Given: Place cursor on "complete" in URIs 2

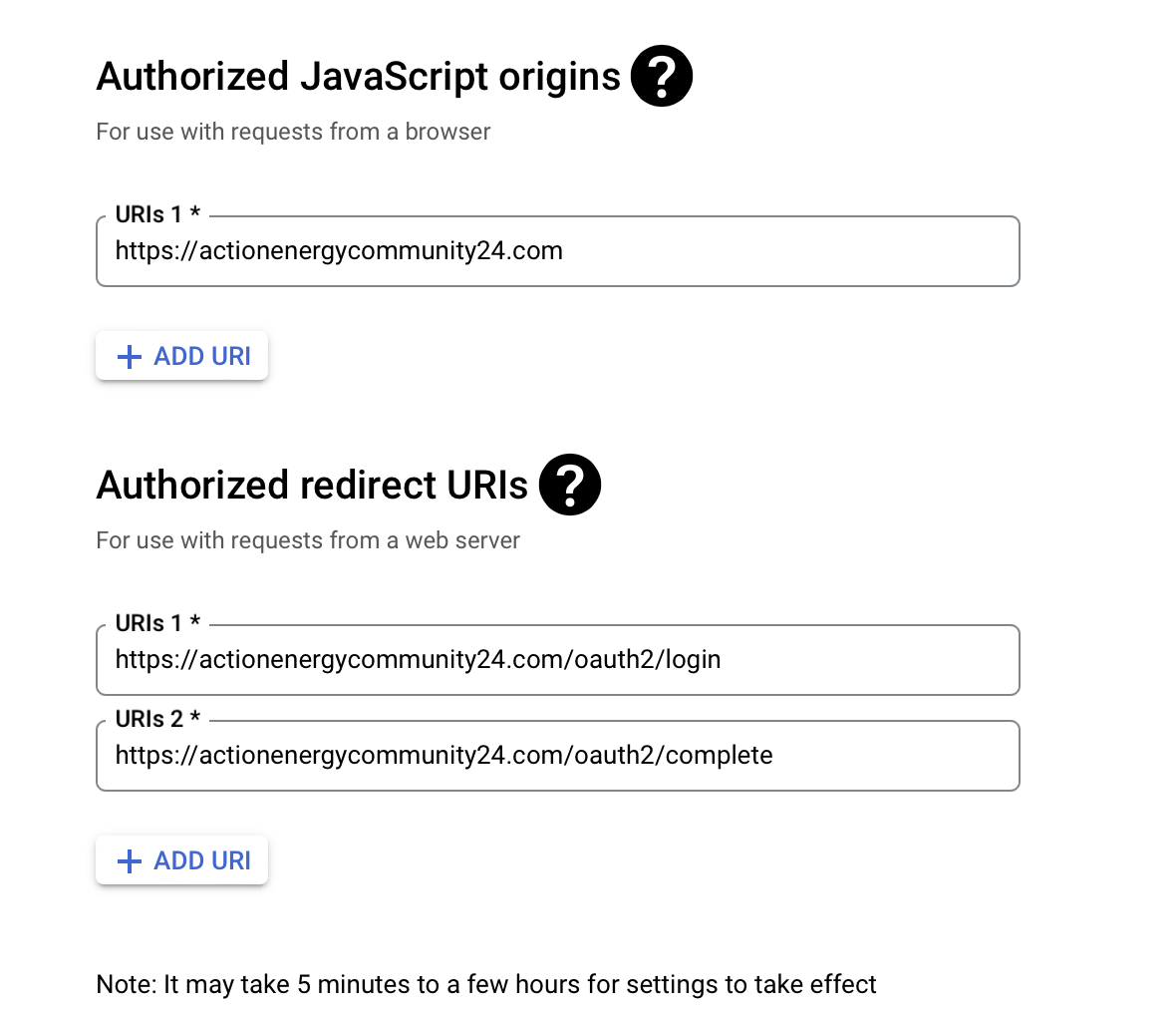Looking at the screenshot, I should pyautogui.click(x=719, y=756).
